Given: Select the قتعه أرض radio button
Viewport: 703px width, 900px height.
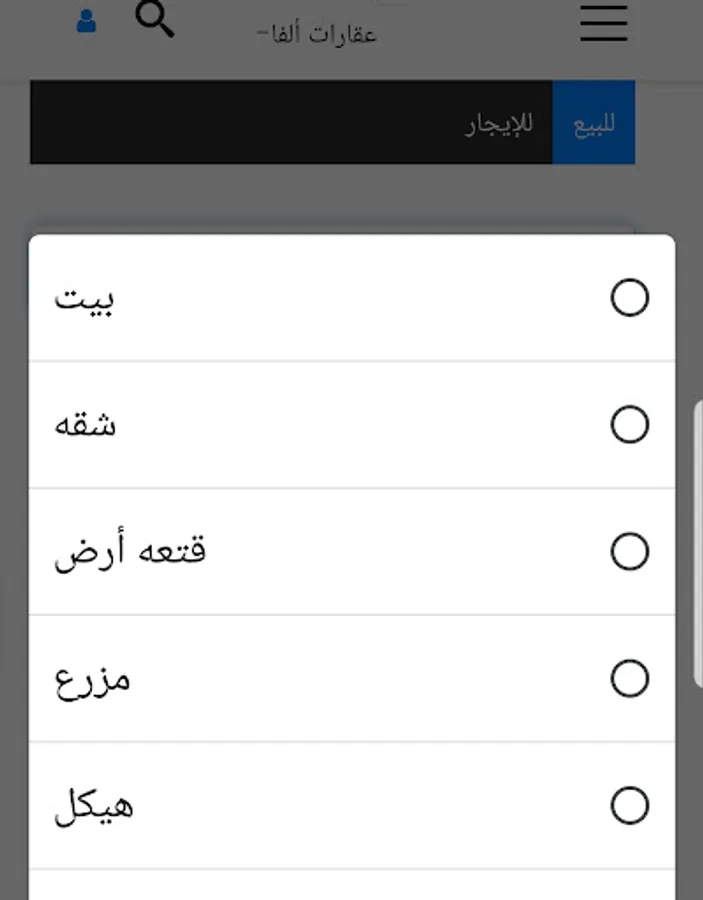Looking at the screenshot, I should [x=630, y=552].
